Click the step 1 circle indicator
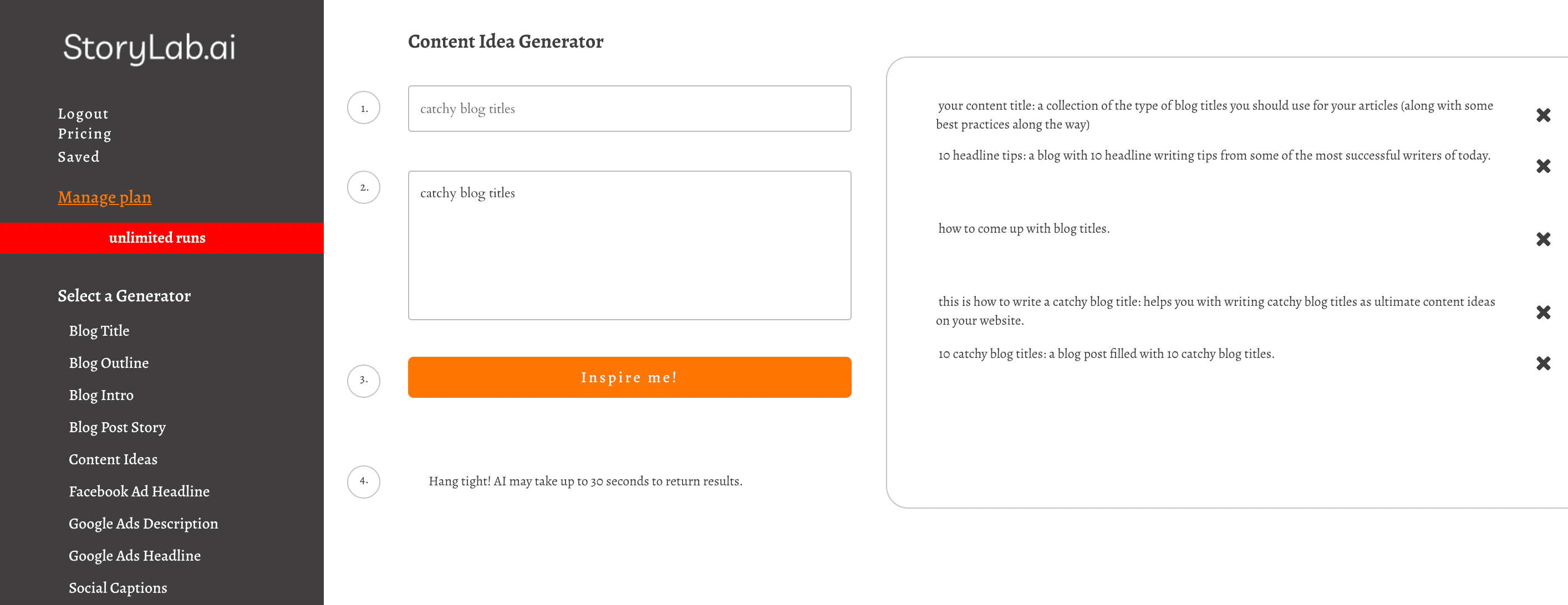Screen dimensions: 1568x605 click(364, 108)
